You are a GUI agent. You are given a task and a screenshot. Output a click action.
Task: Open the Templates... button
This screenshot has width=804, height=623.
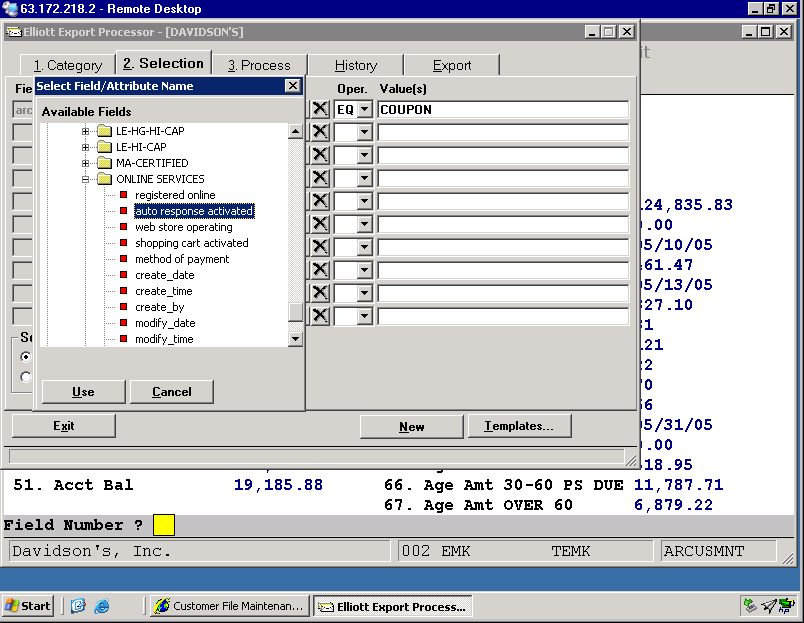click(x=519, y=426)
